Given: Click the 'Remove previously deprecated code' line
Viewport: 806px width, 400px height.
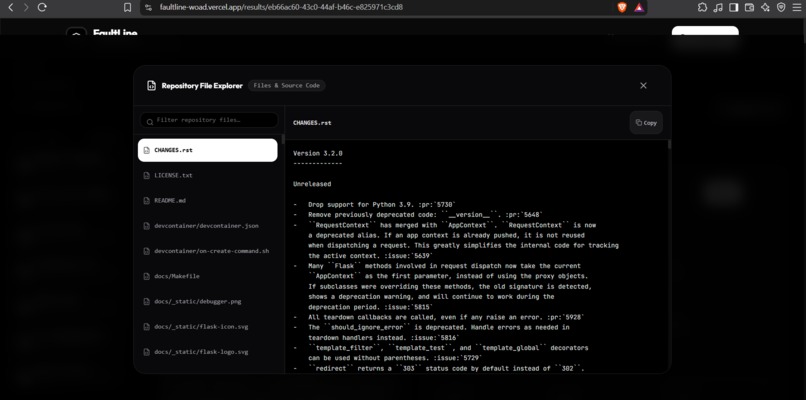Looking at the screenshot, I should click(x=425, y=214).
